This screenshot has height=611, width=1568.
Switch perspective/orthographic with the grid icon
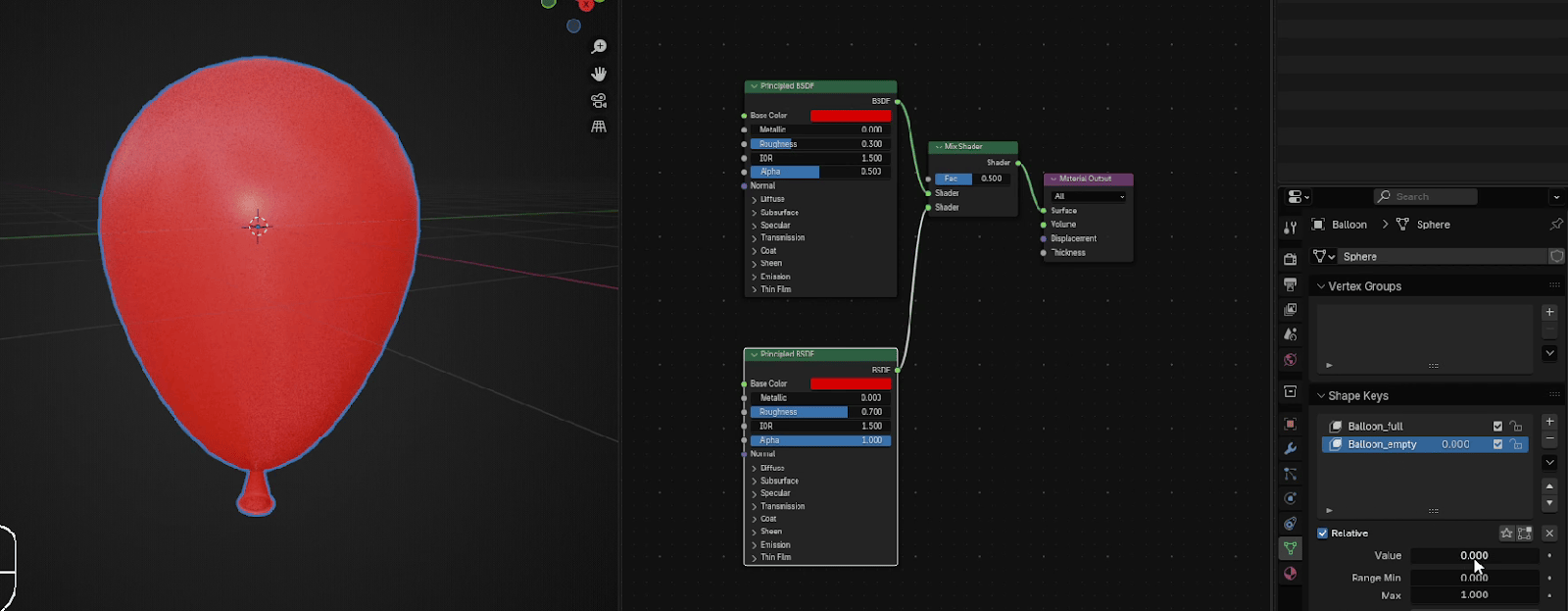599,127
